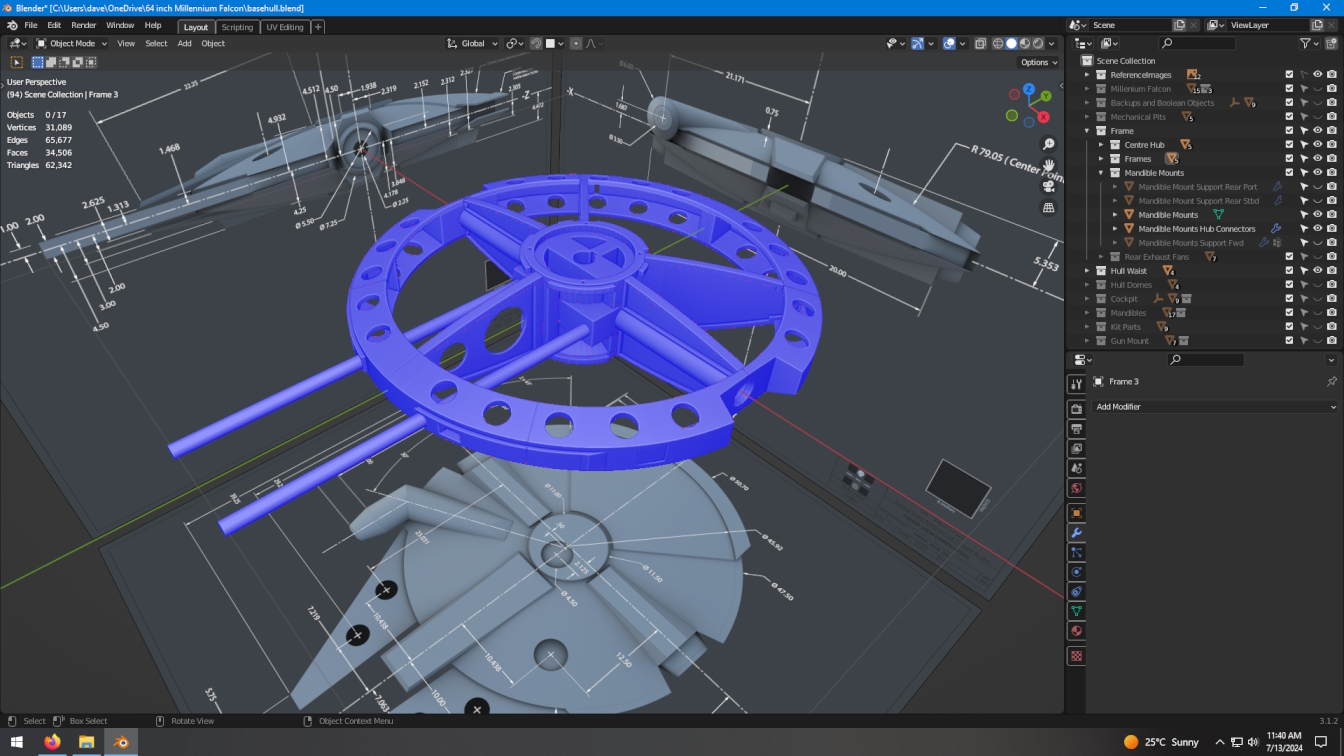Image resolution: width=1344 pixels, height=756 pixels.
Task: Disable render camera icon for Frames collection
Action: 1331,159
